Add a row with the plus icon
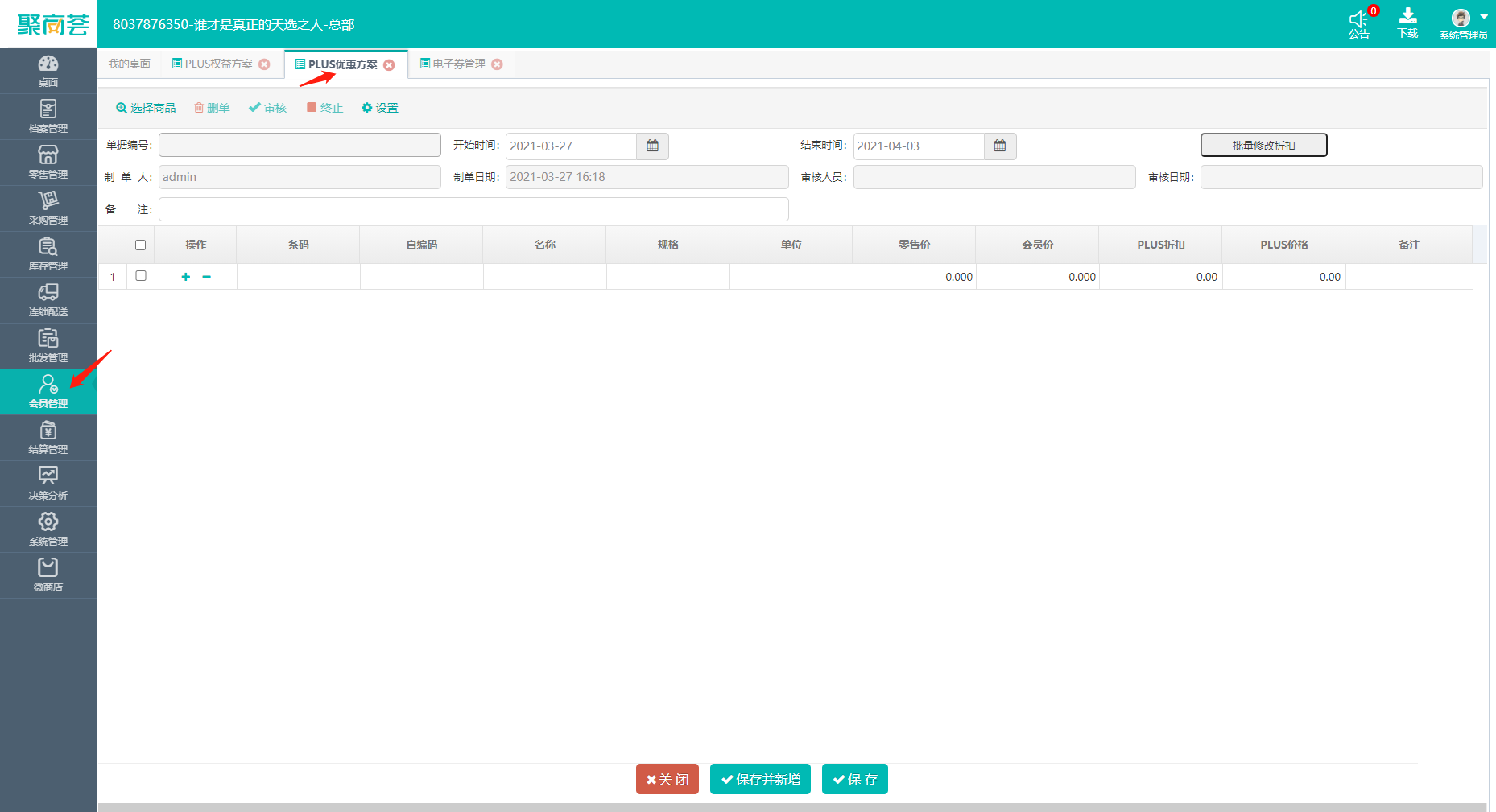The image size is (1496, 812). (x=185, y=277)
